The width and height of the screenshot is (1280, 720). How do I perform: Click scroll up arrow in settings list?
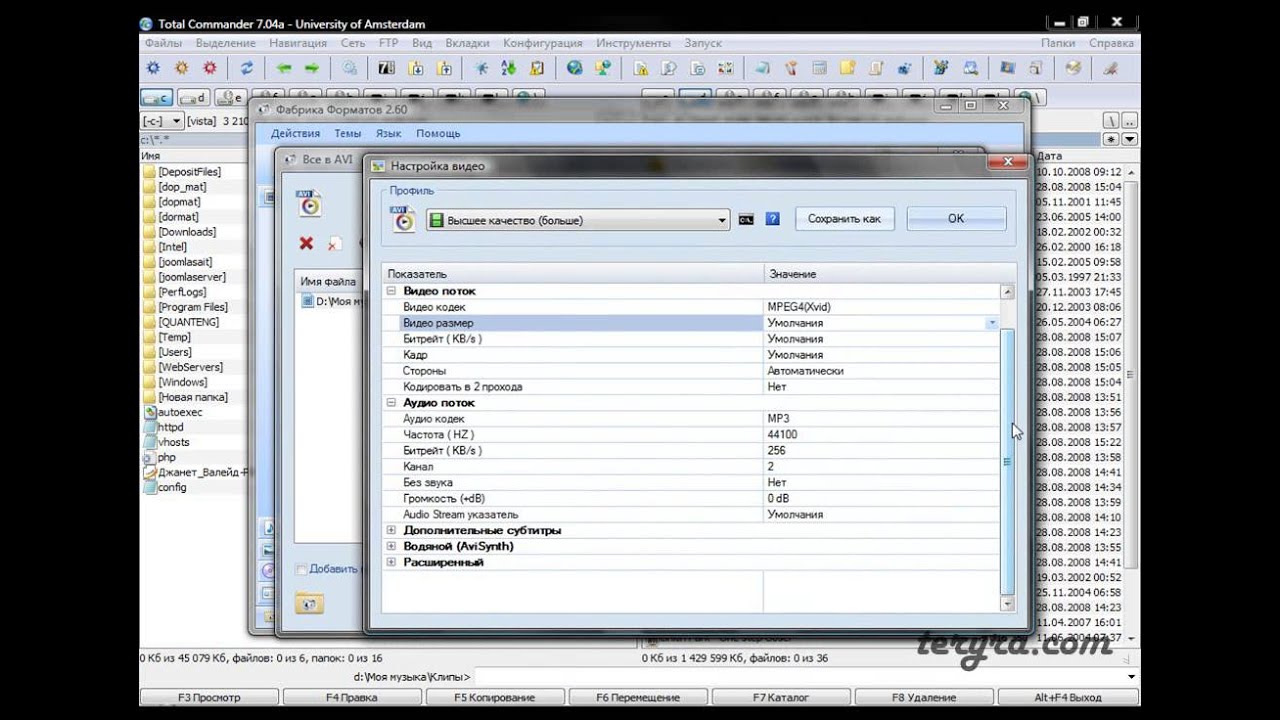tap(1007, 292)
